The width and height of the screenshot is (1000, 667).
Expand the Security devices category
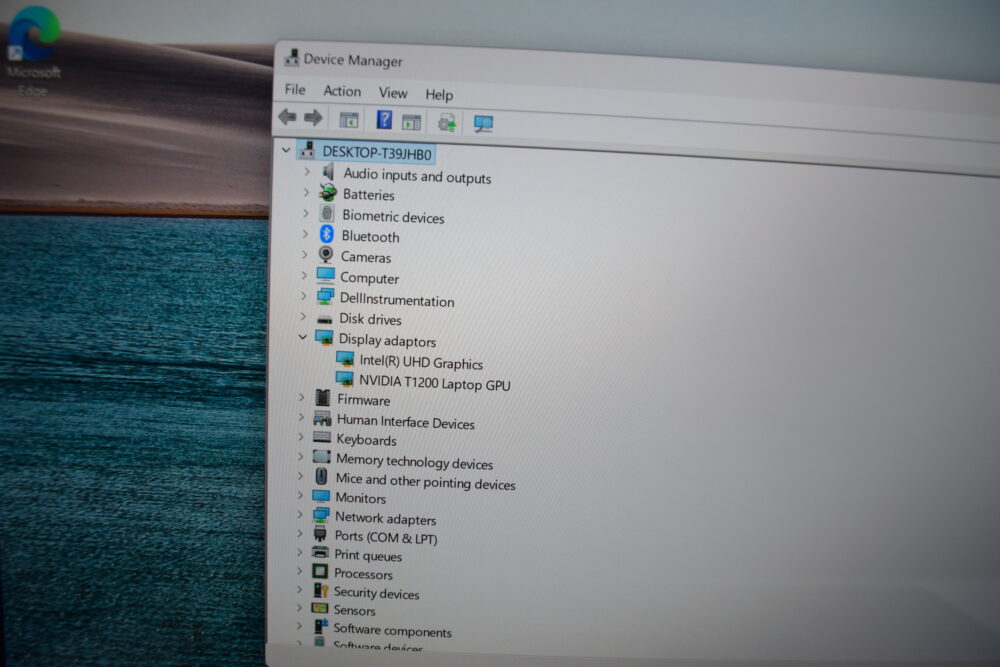[299, 589]
